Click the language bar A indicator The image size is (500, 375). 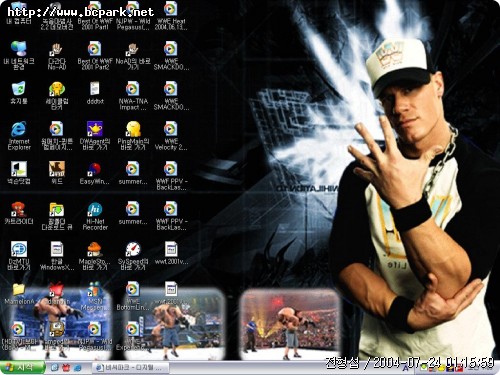tap(405, 368)
